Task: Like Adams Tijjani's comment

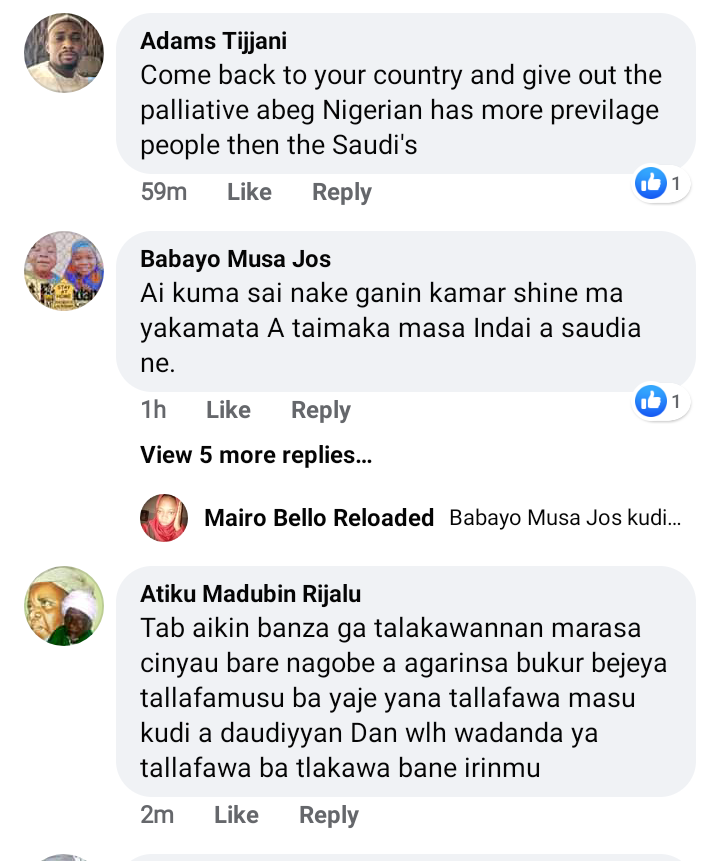Action: [249, 192]
